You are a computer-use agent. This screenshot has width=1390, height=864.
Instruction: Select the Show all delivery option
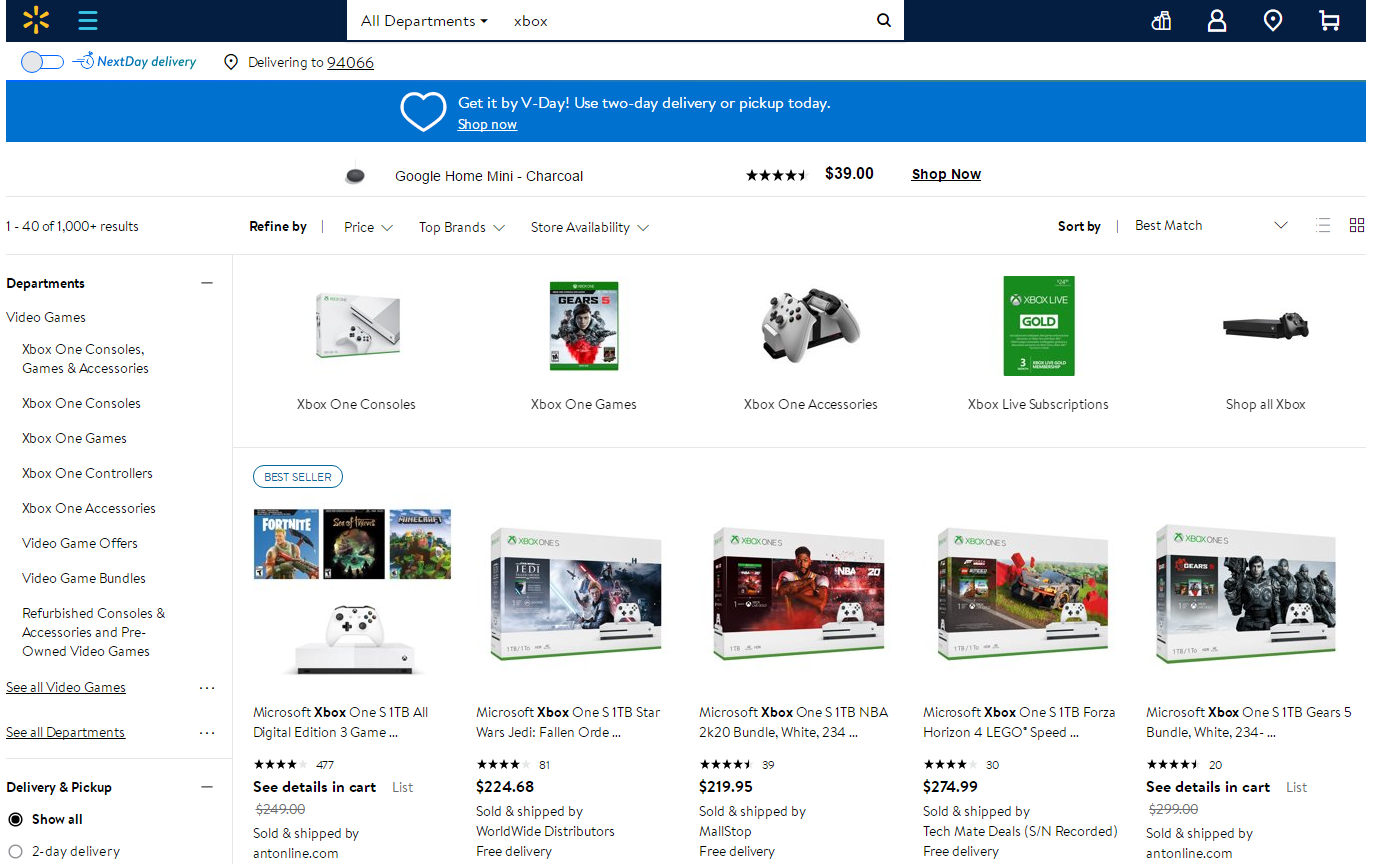coord(15,820)
